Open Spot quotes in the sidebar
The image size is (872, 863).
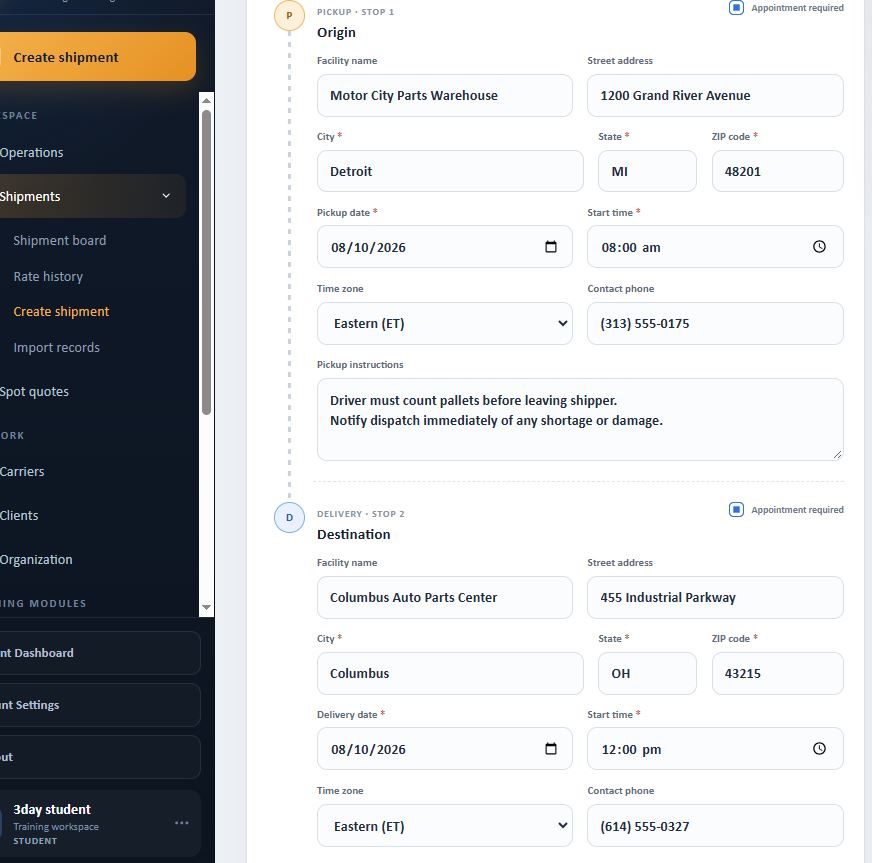pyautogui.click(x=34, y=392)
